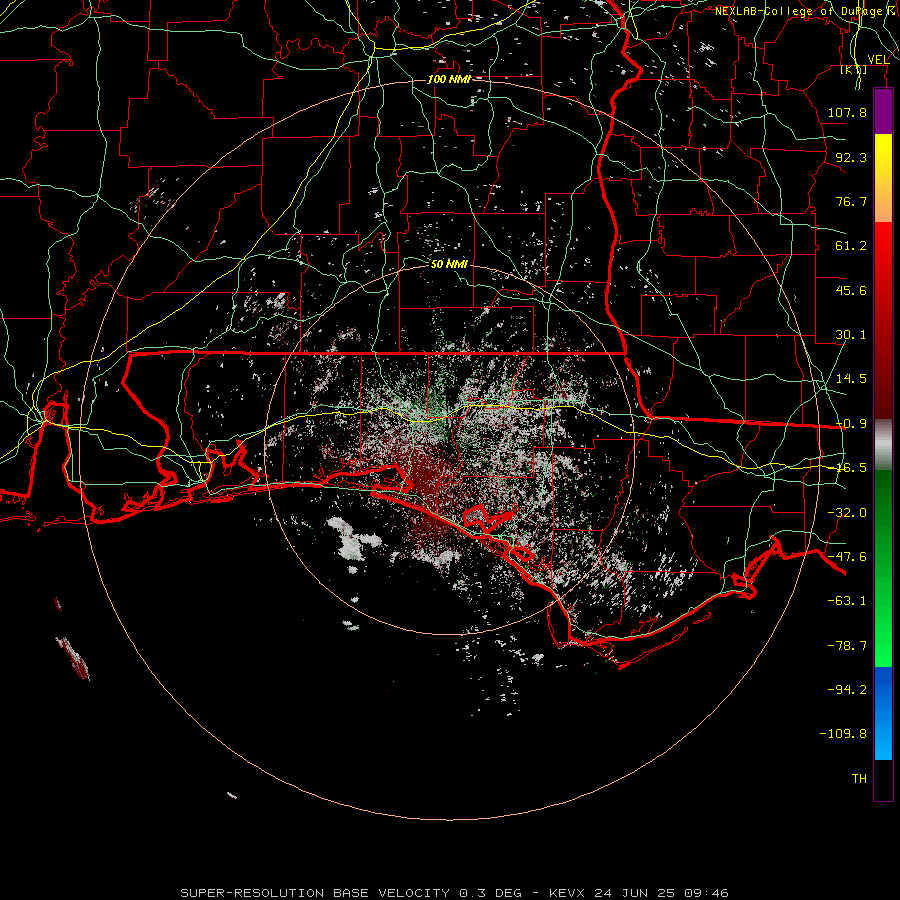This screenshot has width=900, height=900.
Task: Click the -32.0 velocity scale value
Action: (x=847, y=513)
